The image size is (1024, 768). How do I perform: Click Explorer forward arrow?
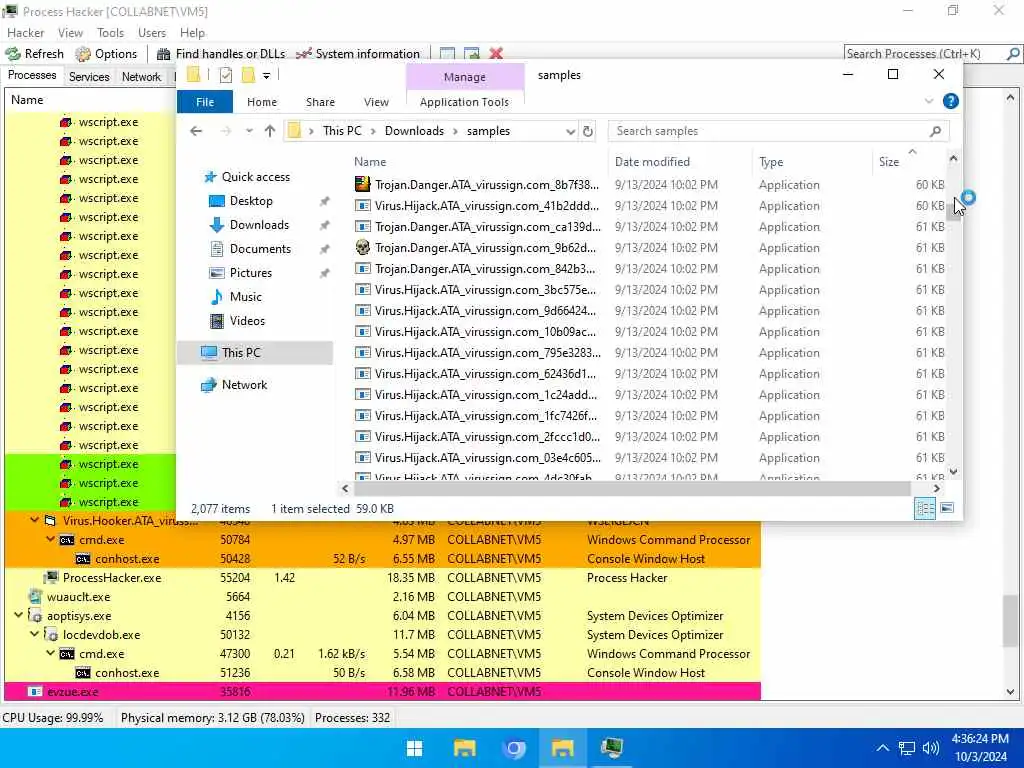tap(226, 131)
